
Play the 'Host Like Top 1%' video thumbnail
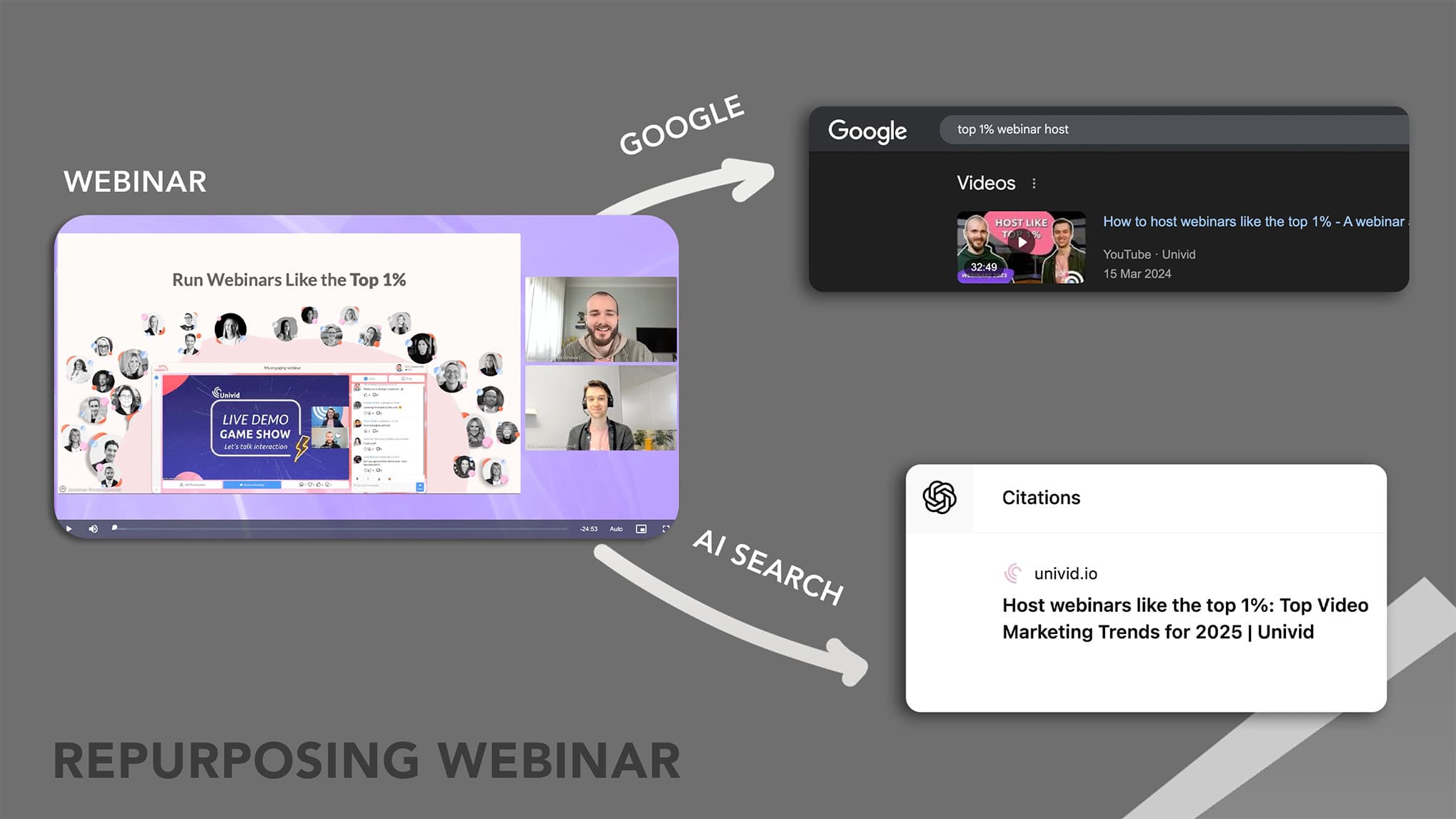point(1021,243)
